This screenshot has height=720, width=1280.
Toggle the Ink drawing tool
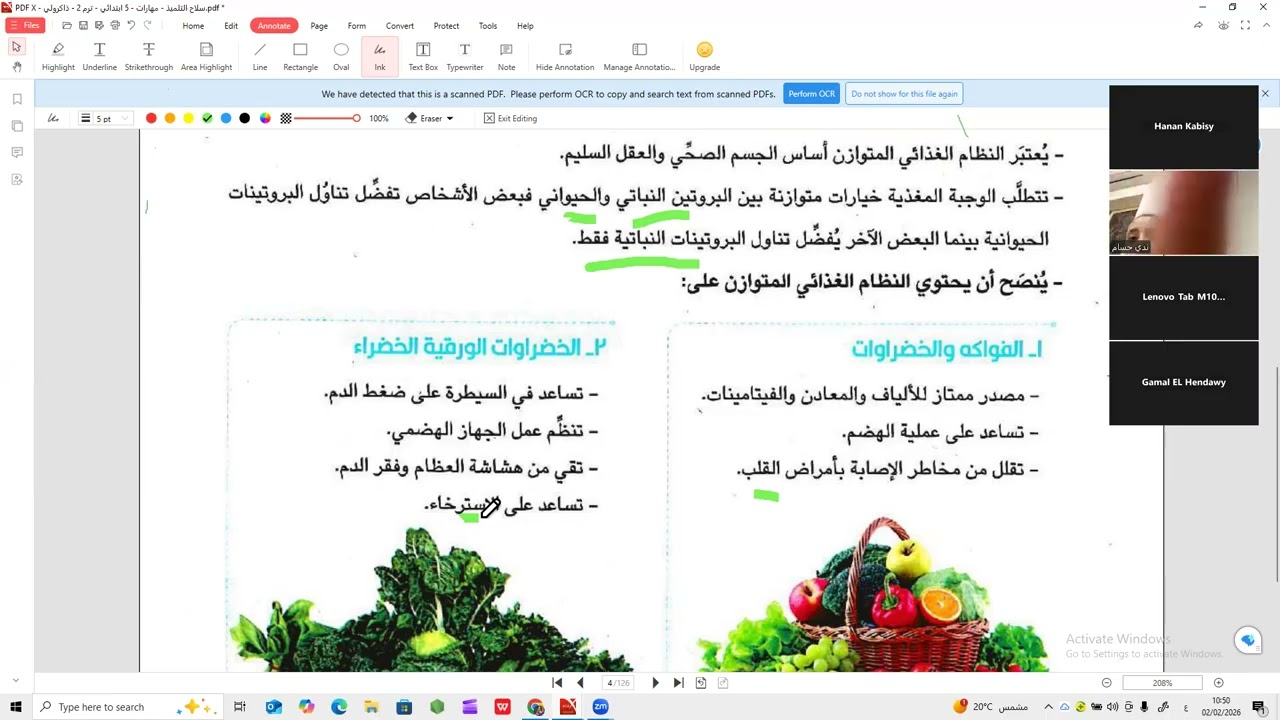[x=380, y=57]
